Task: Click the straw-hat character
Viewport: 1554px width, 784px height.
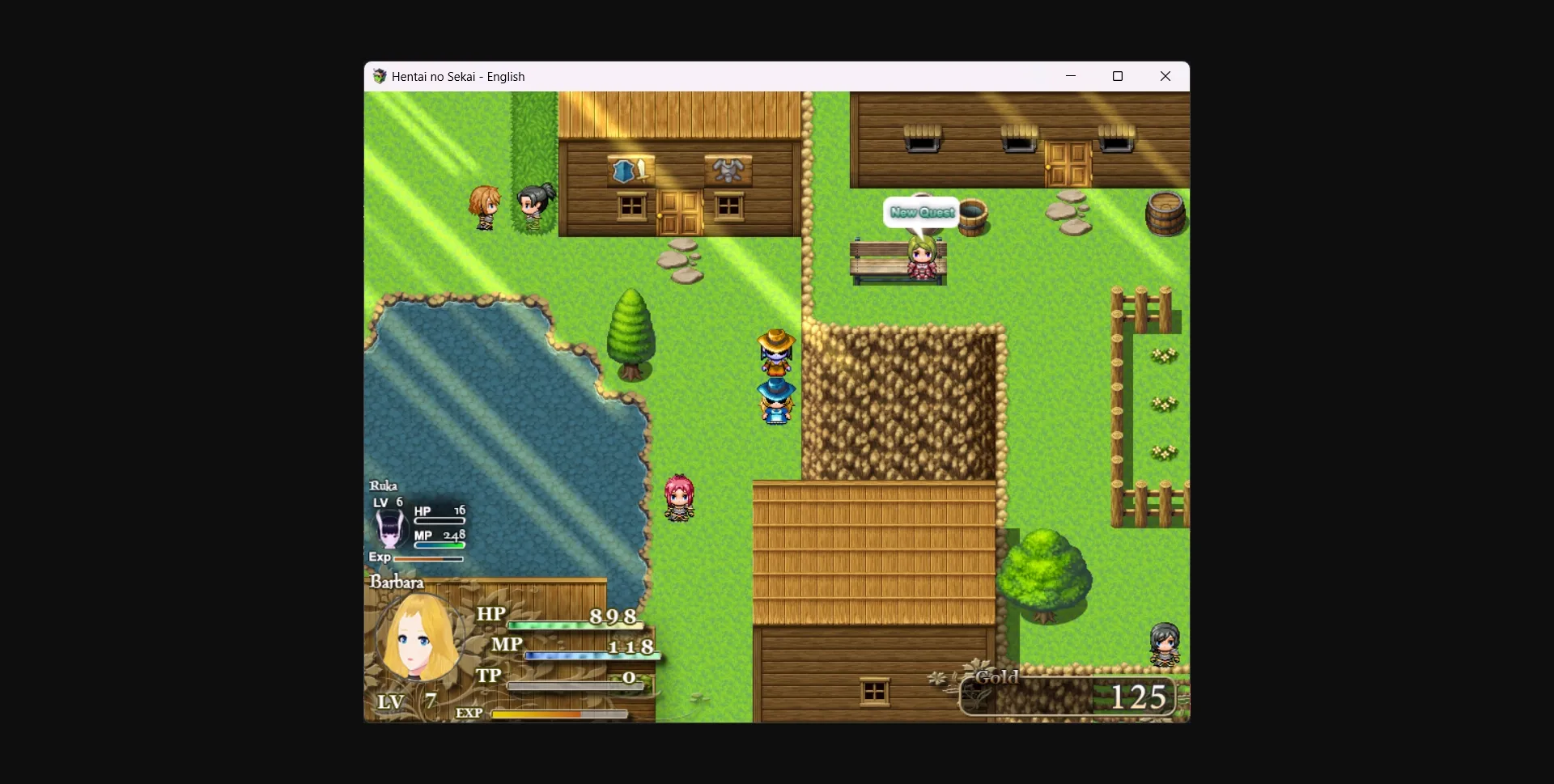Action: tap(776, 352)
